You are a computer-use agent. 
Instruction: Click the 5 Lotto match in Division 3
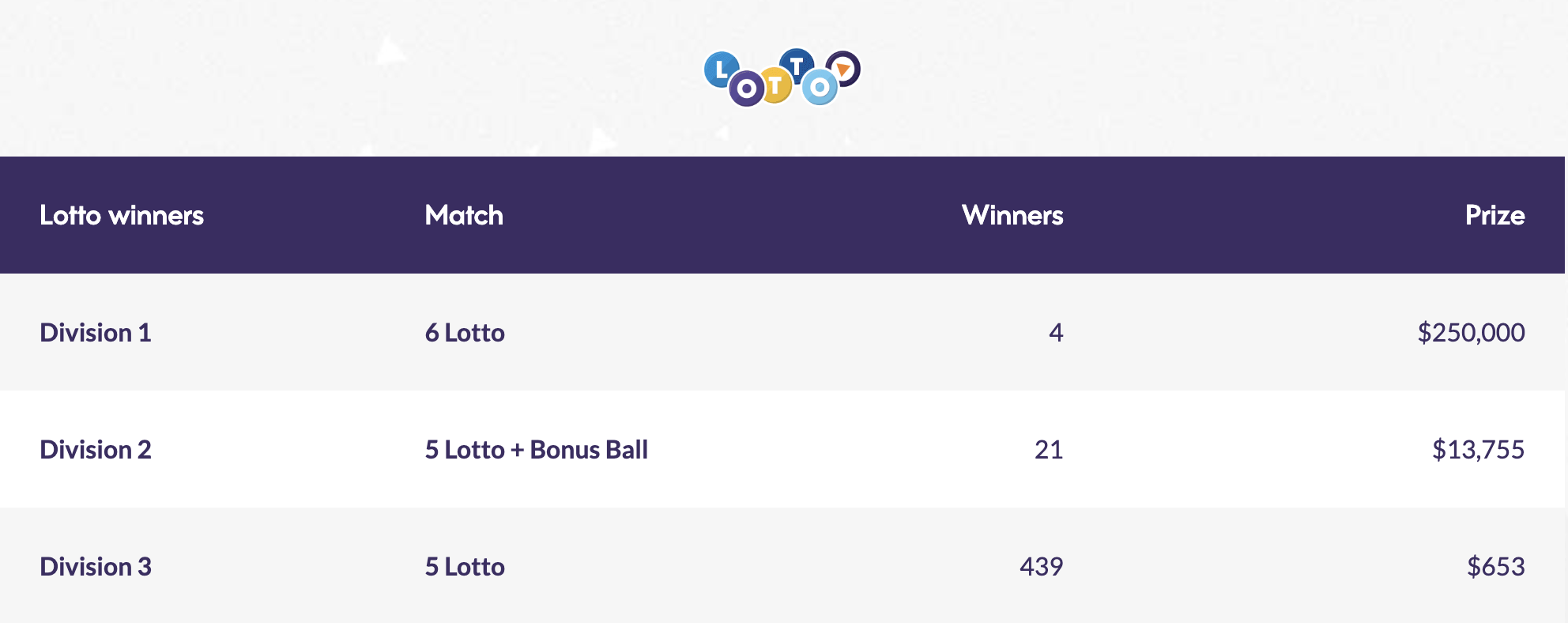click(x=465, y=566)
